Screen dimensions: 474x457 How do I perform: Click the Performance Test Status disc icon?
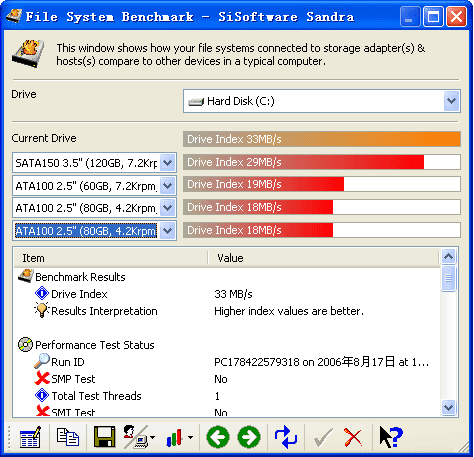25,344
